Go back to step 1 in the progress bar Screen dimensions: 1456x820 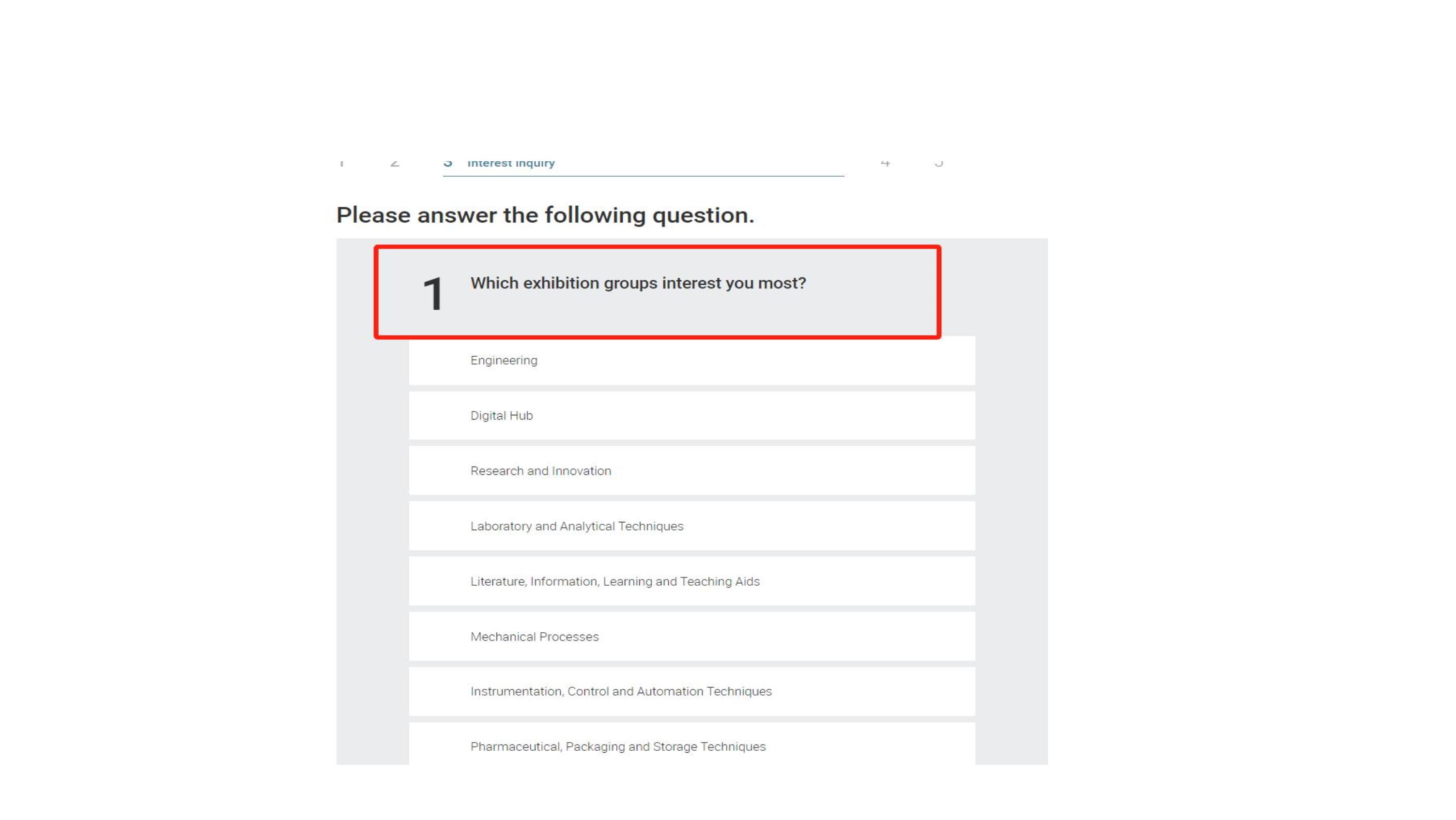(341, 163)
